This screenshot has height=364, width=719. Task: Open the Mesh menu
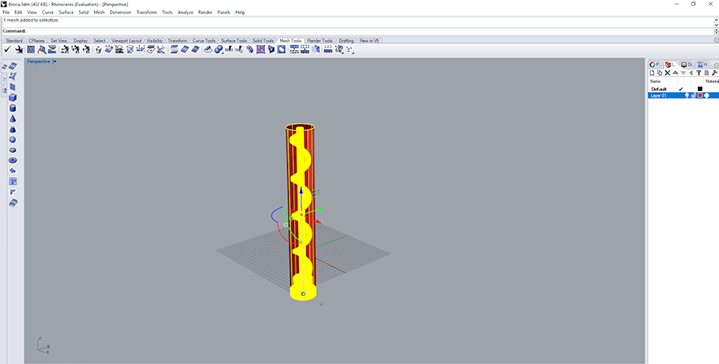99,12
